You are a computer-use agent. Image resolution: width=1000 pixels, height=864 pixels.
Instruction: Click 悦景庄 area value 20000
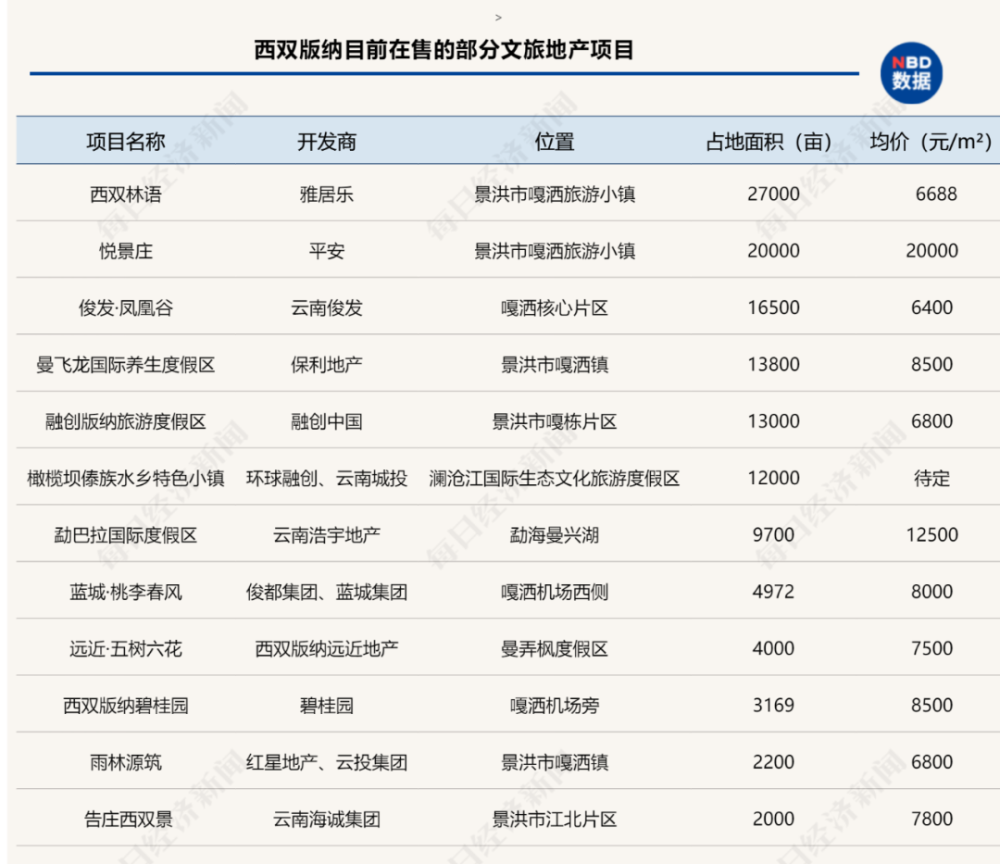[774, 251]
